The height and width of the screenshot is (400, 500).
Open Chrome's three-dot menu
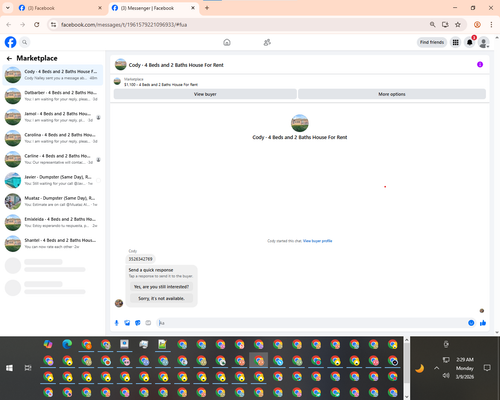(491, 24)
